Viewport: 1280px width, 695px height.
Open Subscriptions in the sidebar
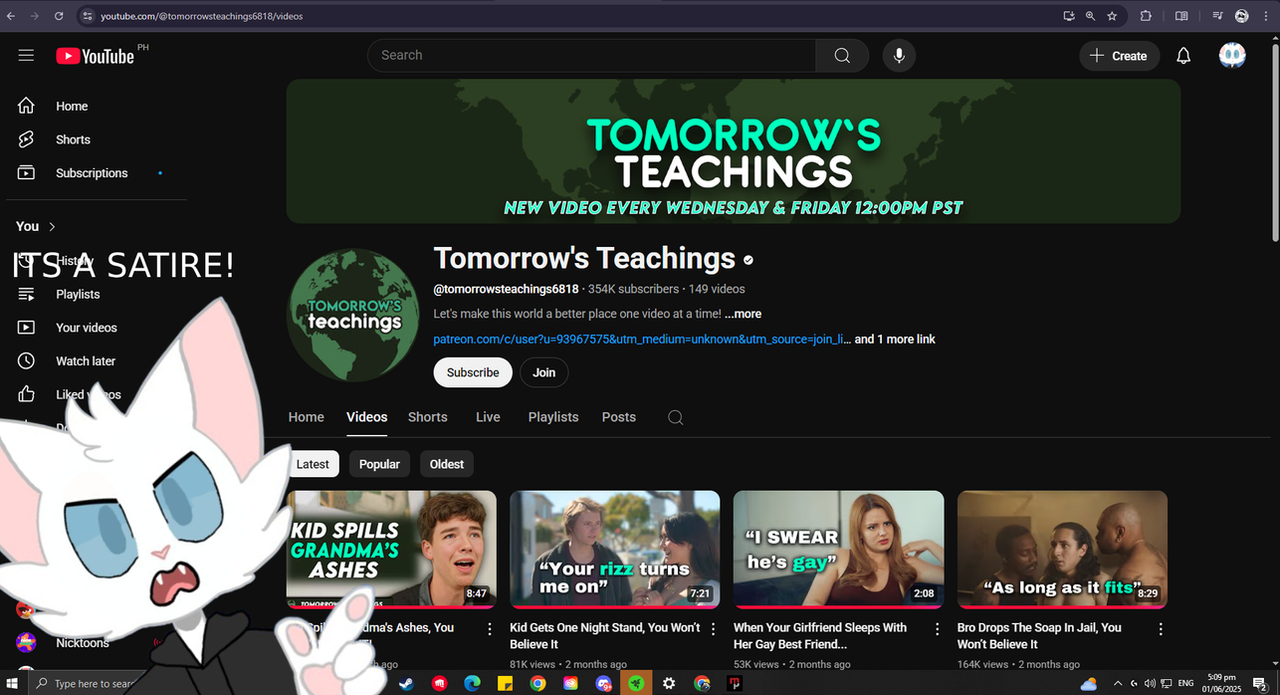pos(91,173)
